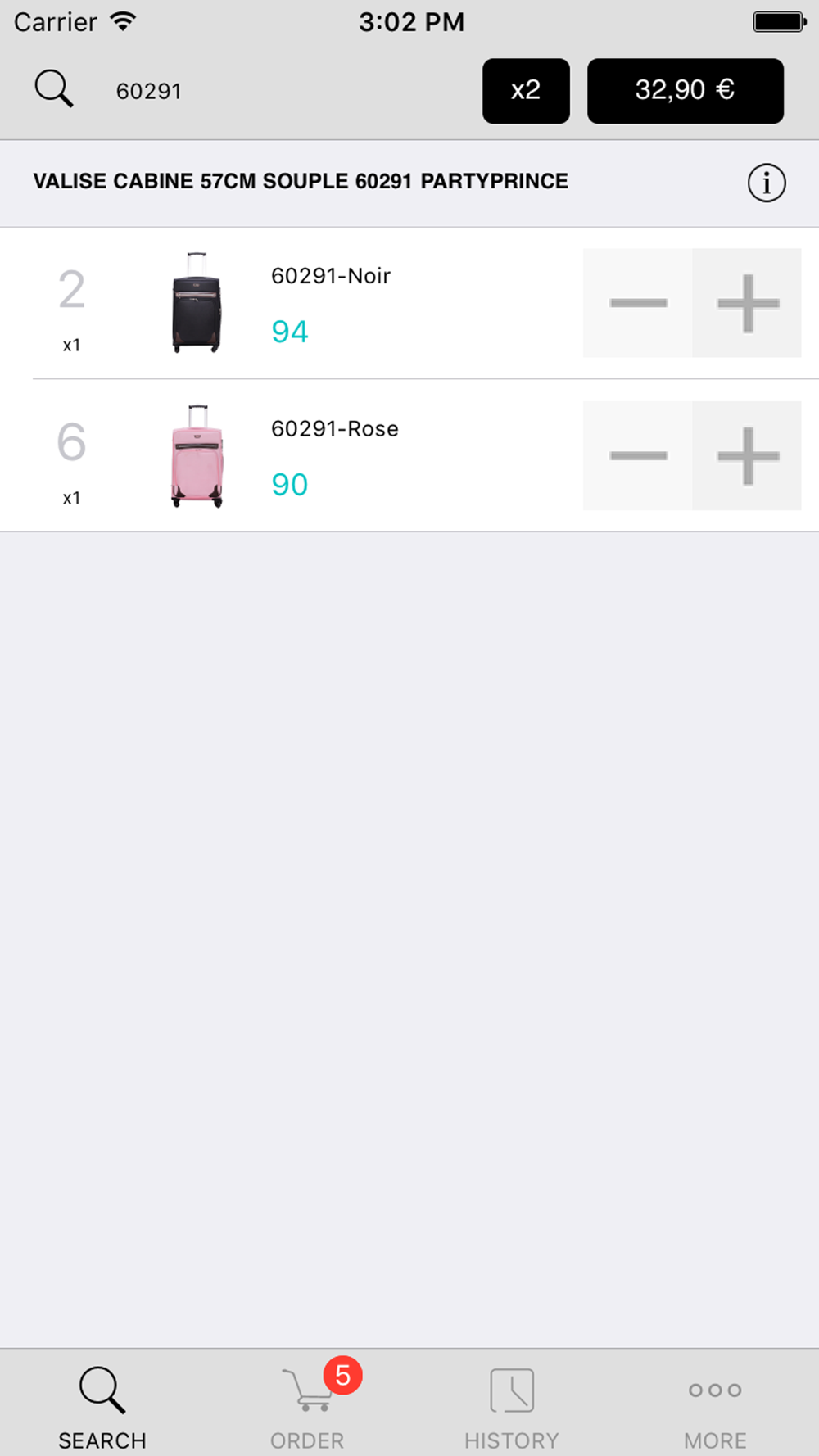The height and width of the screenshot is (1456, 819).
Task: Open product info for Valise Cabine
Action: (766, 183)
